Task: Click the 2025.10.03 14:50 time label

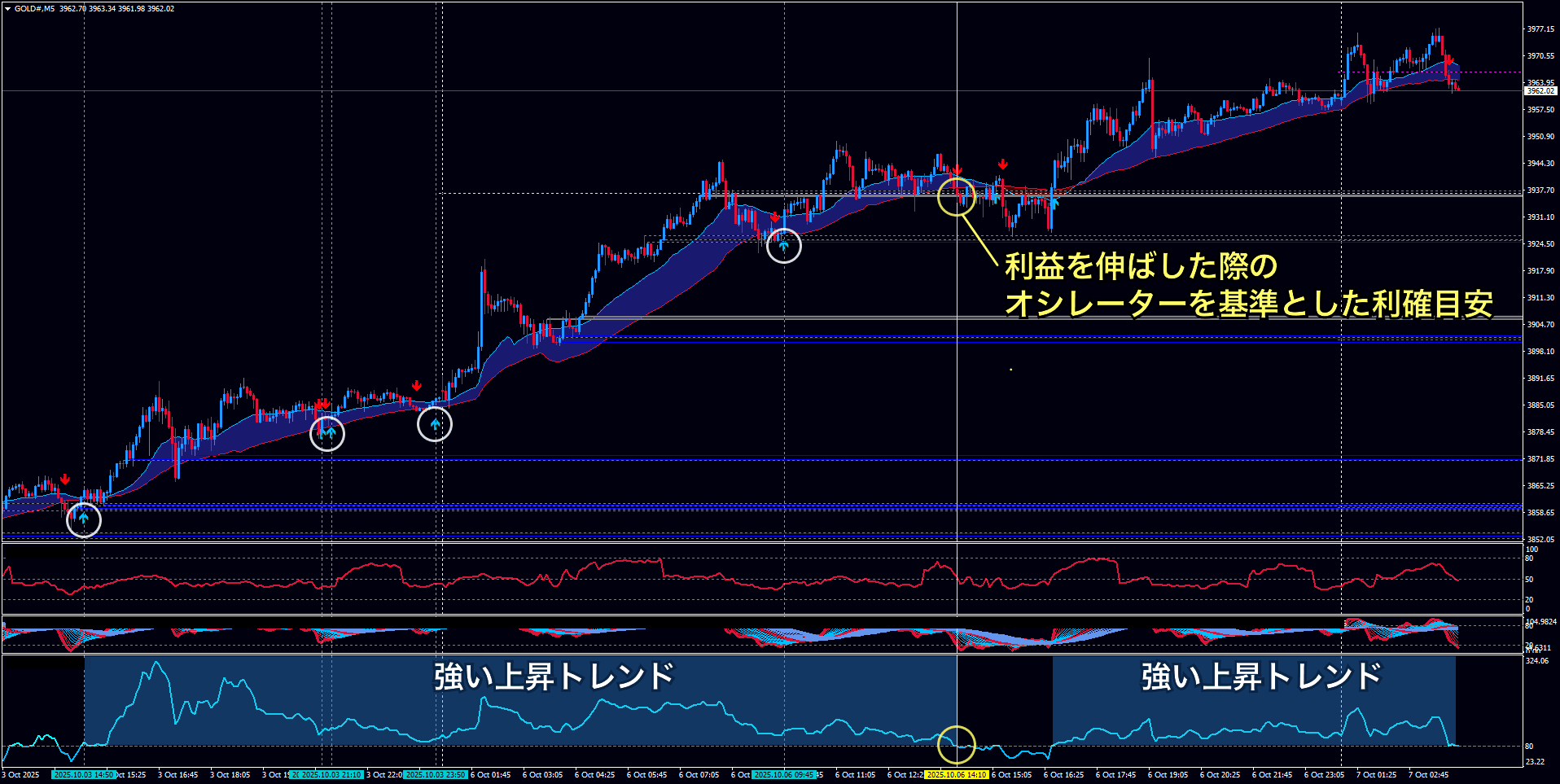Action: [83, 775]
